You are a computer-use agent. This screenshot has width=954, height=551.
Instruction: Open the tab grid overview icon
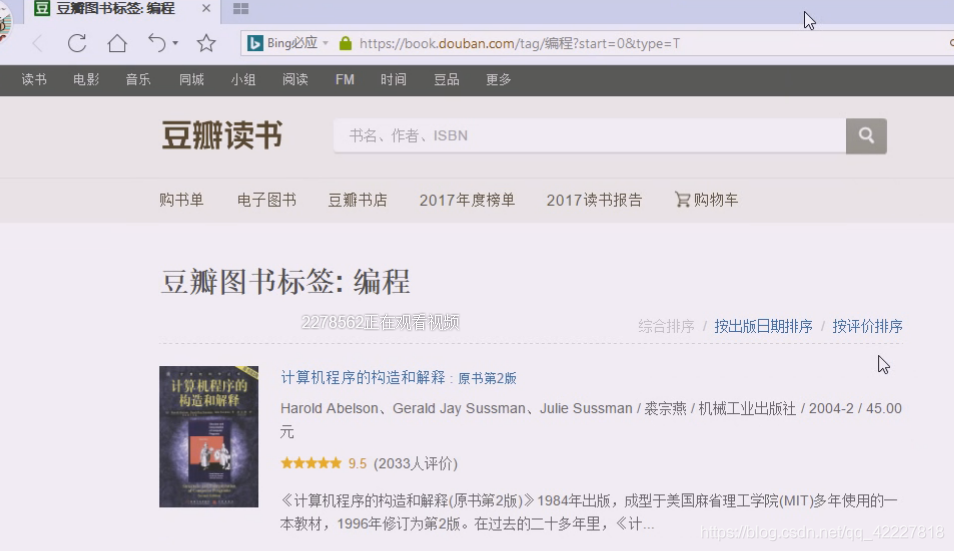tap(241, 9)
